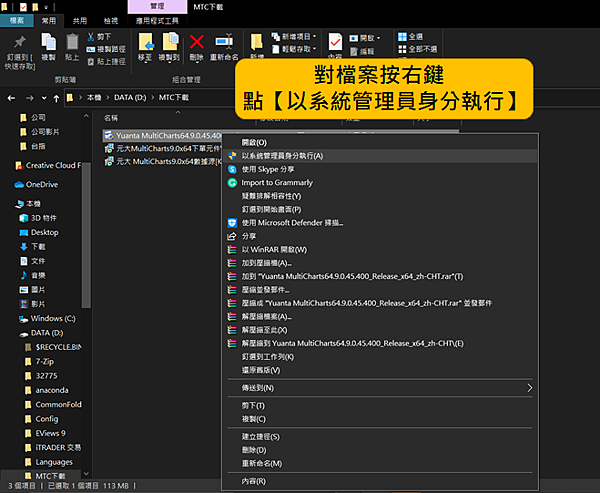Select Desktop in navigation pane
The image size is (600, 493).
point(39,232)
